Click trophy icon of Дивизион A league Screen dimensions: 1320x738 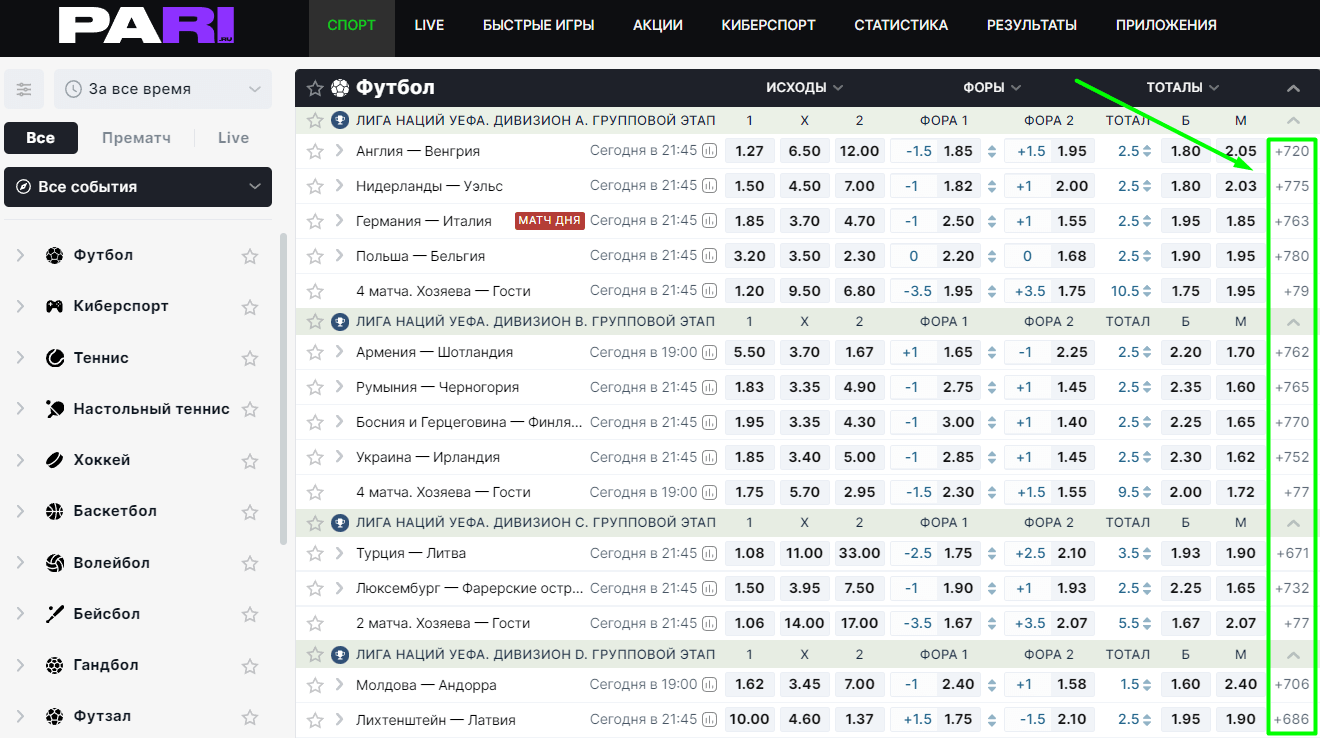coord(340,121)
